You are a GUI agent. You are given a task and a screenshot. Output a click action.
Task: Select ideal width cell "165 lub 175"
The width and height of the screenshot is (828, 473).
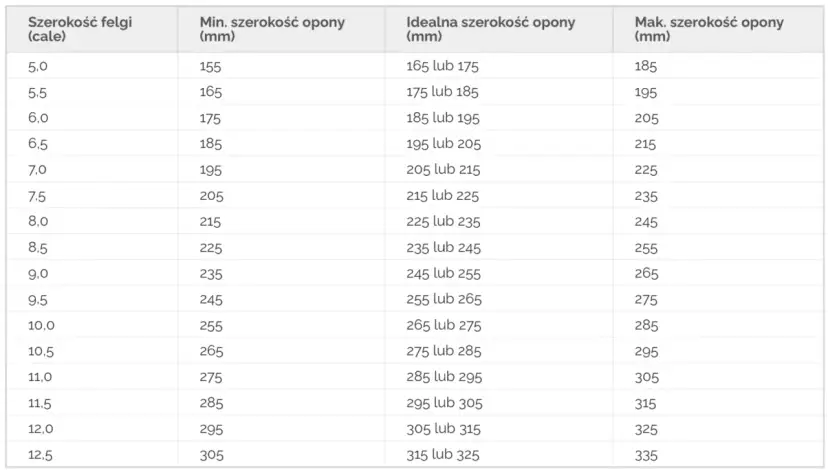[443, 67]
